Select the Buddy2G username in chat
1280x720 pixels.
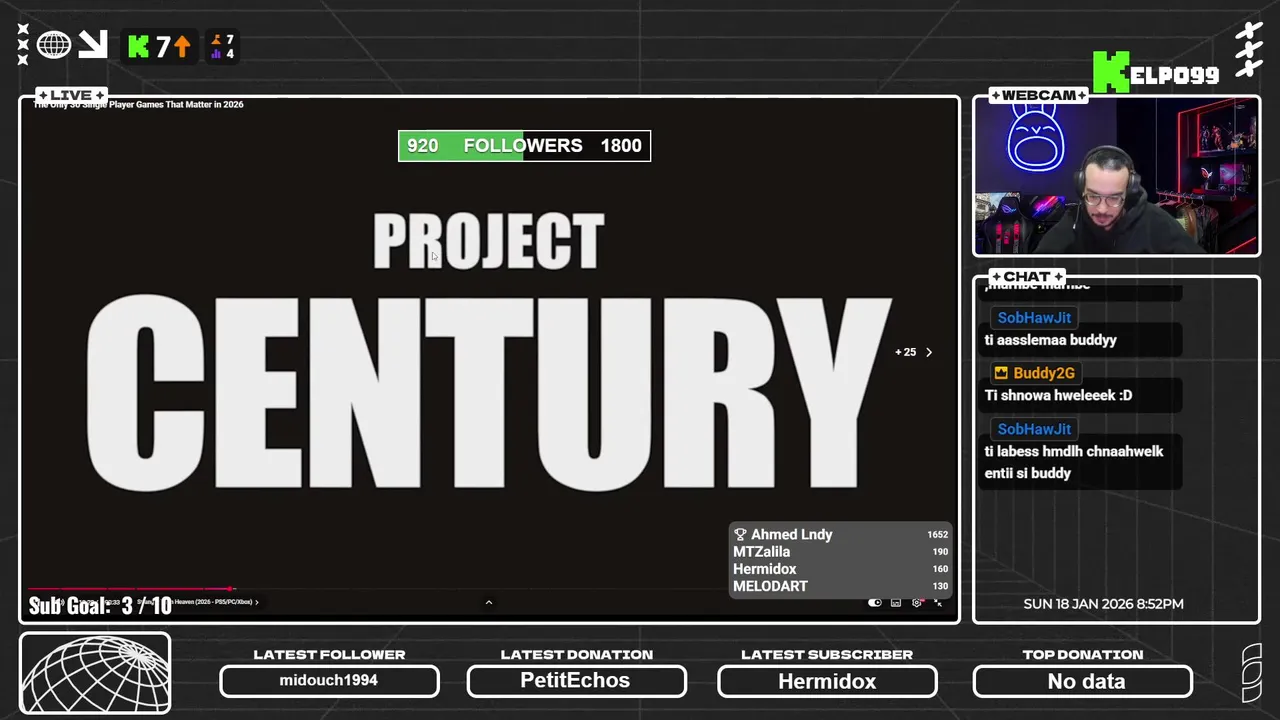(1044, 373)
